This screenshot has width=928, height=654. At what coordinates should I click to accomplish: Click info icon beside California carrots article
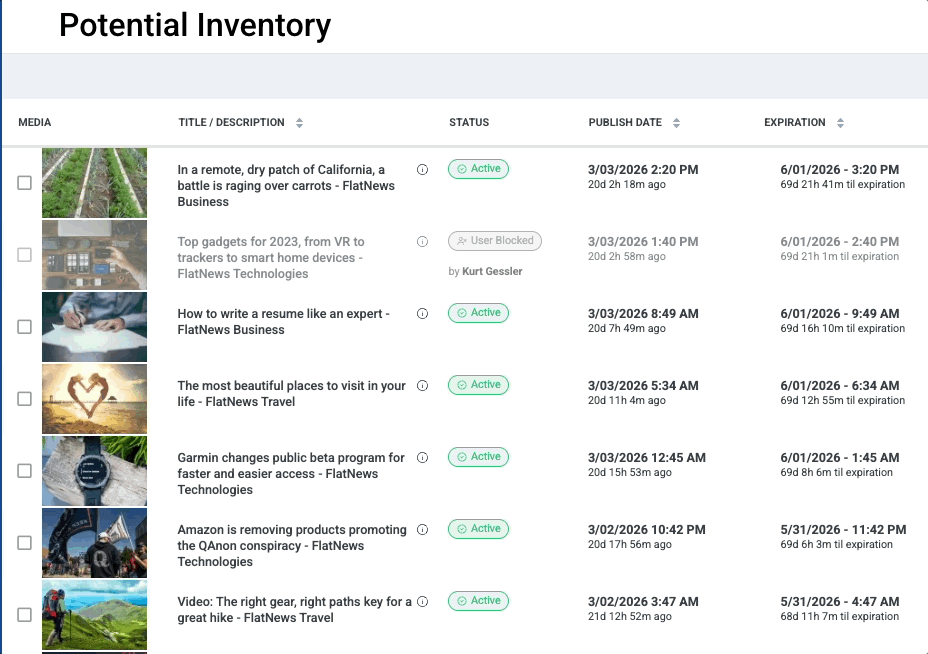(x=422, y=170)
